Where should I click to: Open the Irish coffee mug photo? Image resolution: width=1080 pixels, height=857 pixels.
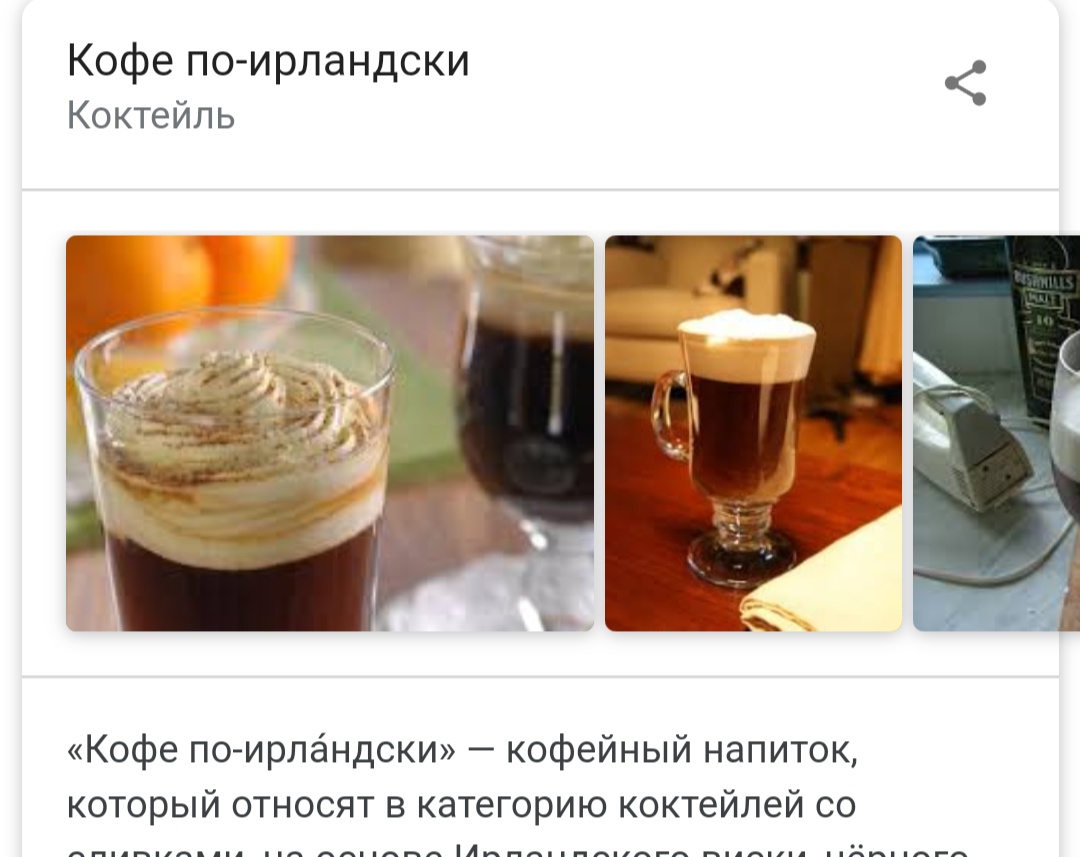(x=753, y=433)
